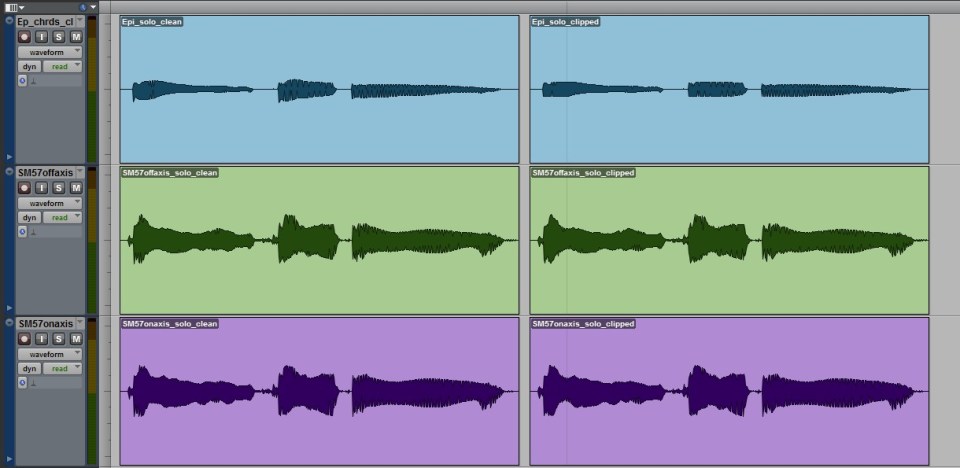Expand automation lanes arrow on SM57onaxis track
The height and width of the screenshot is (468, 960).
click(9, 458)
